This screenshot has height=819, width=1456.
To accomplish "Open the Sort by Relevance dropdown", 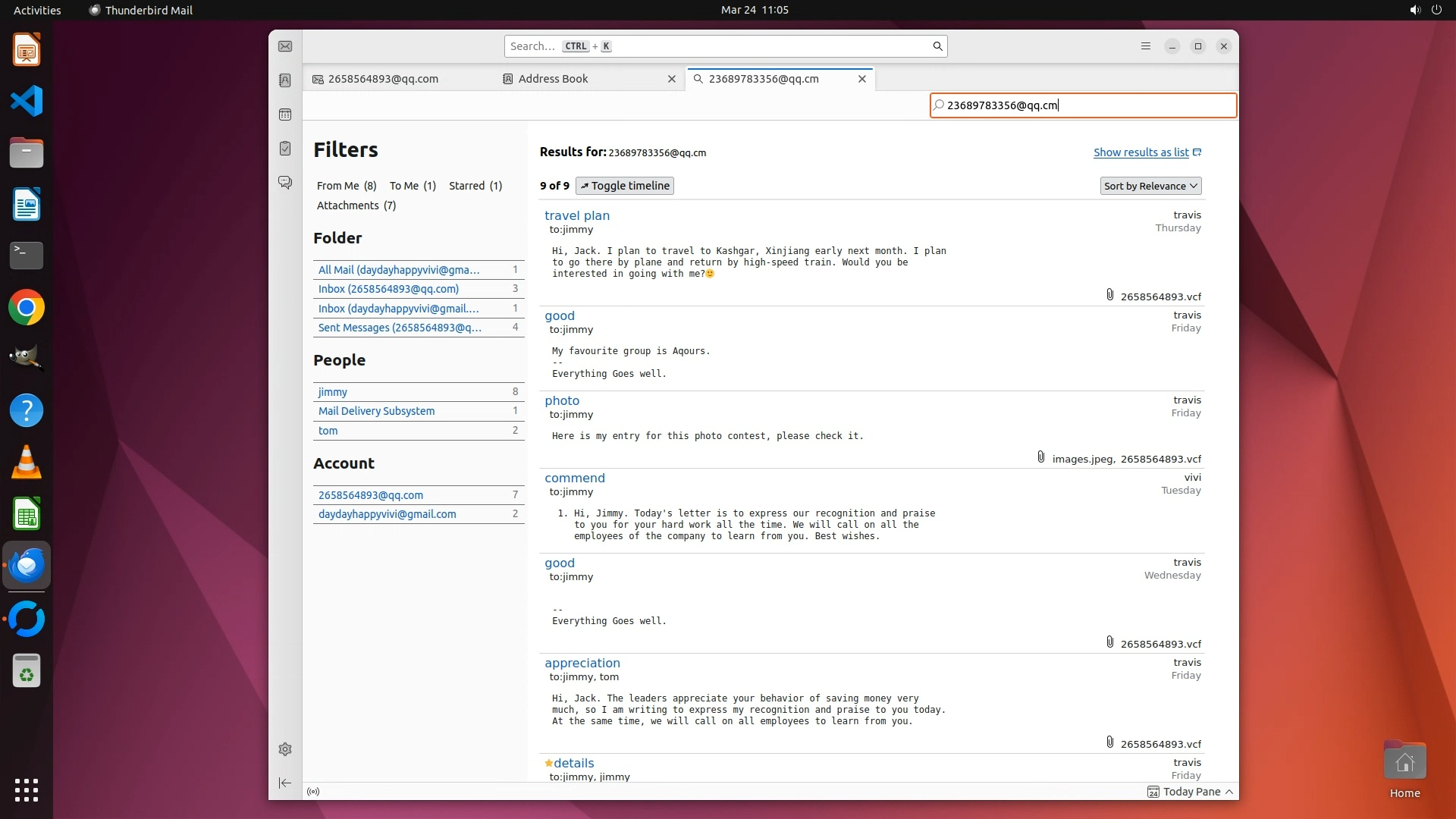I will pos(1150,186).
